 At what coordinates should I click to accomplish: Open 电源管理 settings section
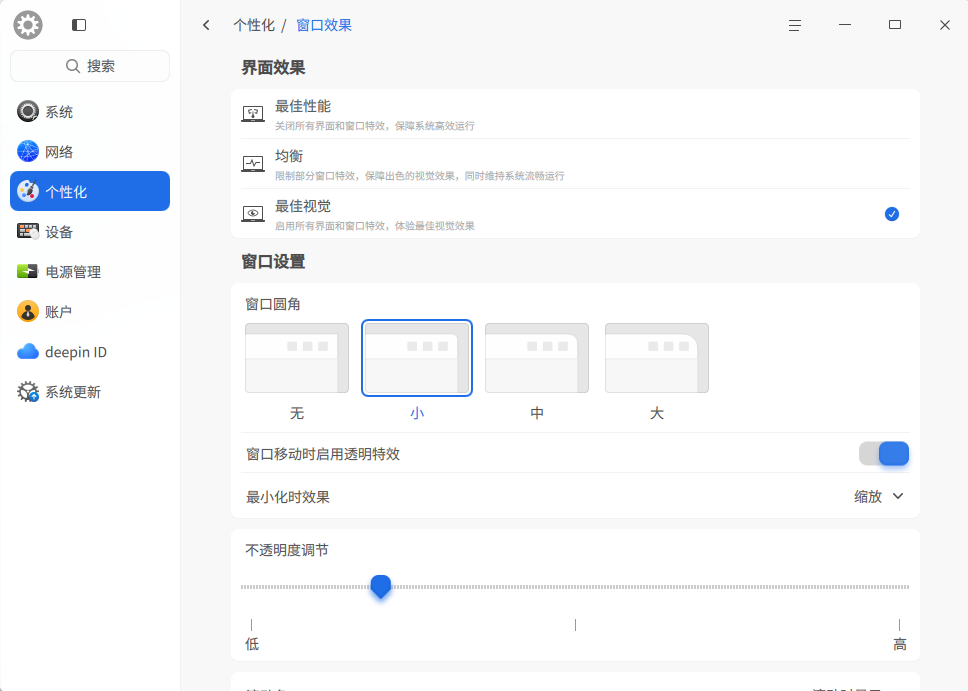[90, 271]
